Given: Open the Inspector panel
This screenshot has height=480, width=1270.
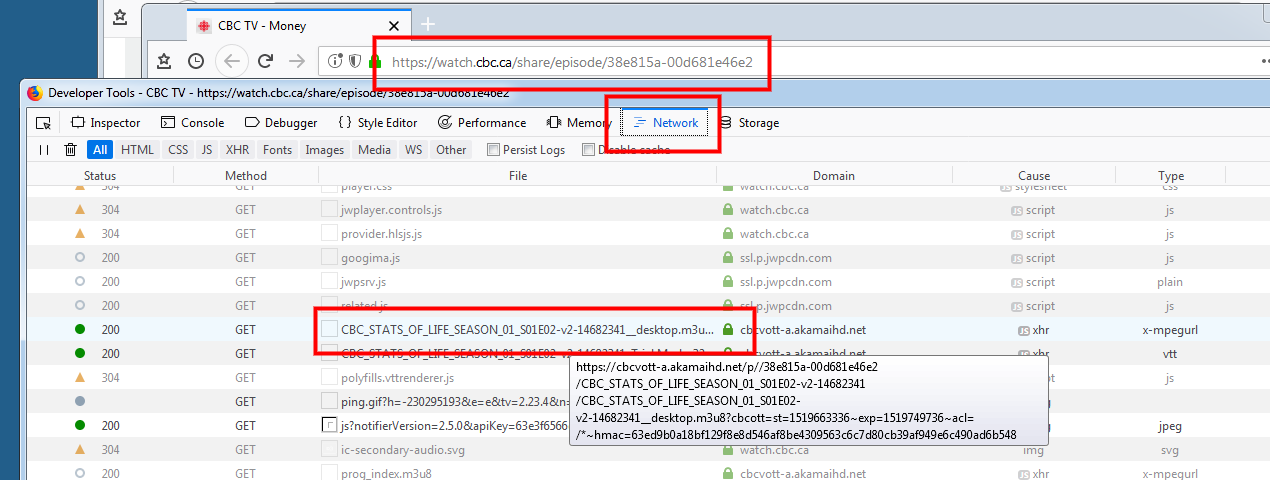Looking at the screenshot, I should (x=106, y=123).
